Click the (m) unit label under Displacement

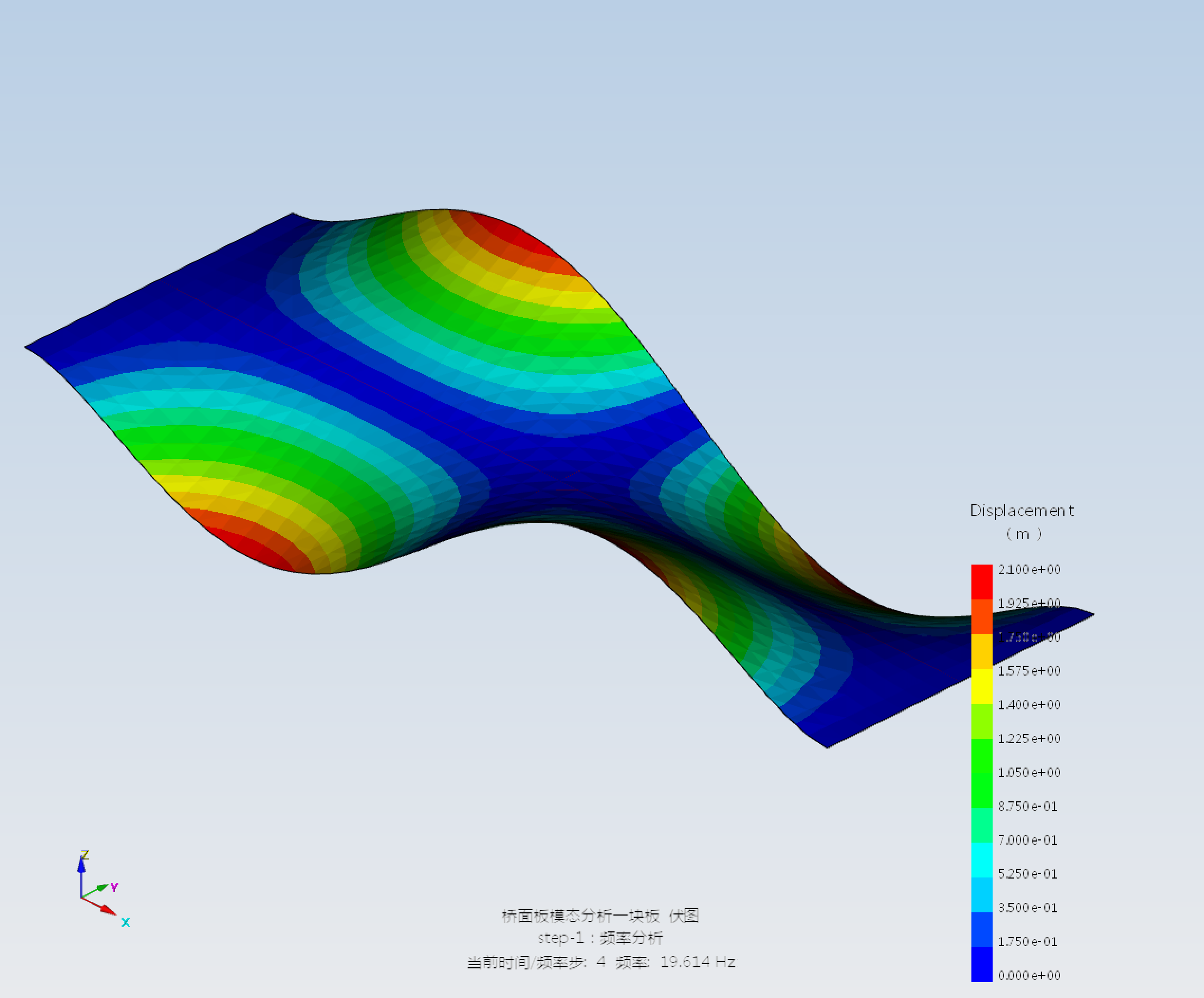[1023, 534]
